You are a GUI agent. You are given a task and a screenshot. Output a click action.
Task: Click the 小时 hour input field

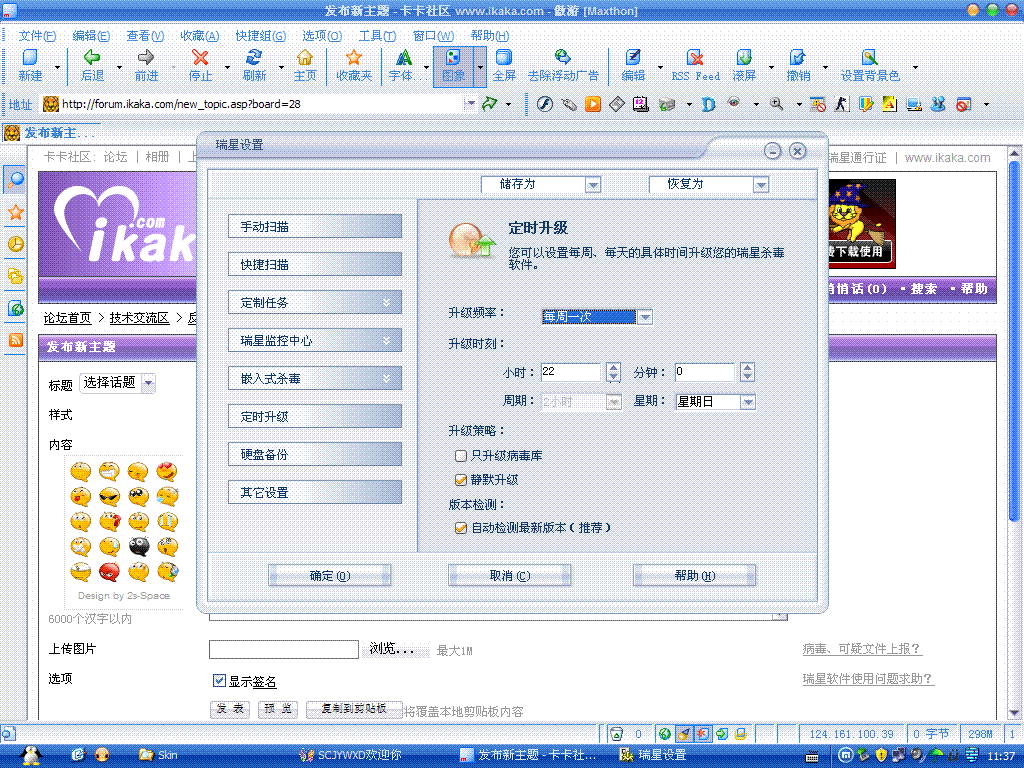(x=570, y=372)
